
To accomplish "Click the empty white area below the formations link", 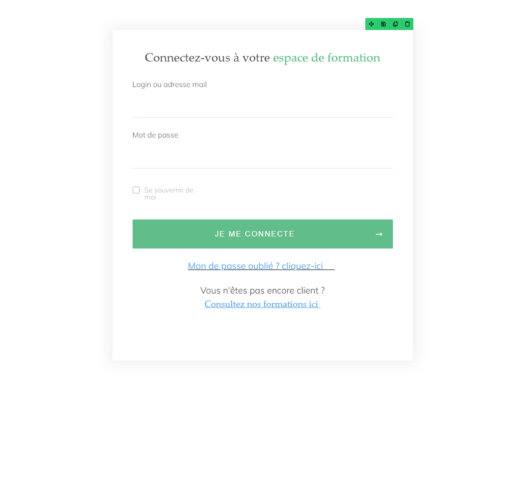I will tap(262, 335).
